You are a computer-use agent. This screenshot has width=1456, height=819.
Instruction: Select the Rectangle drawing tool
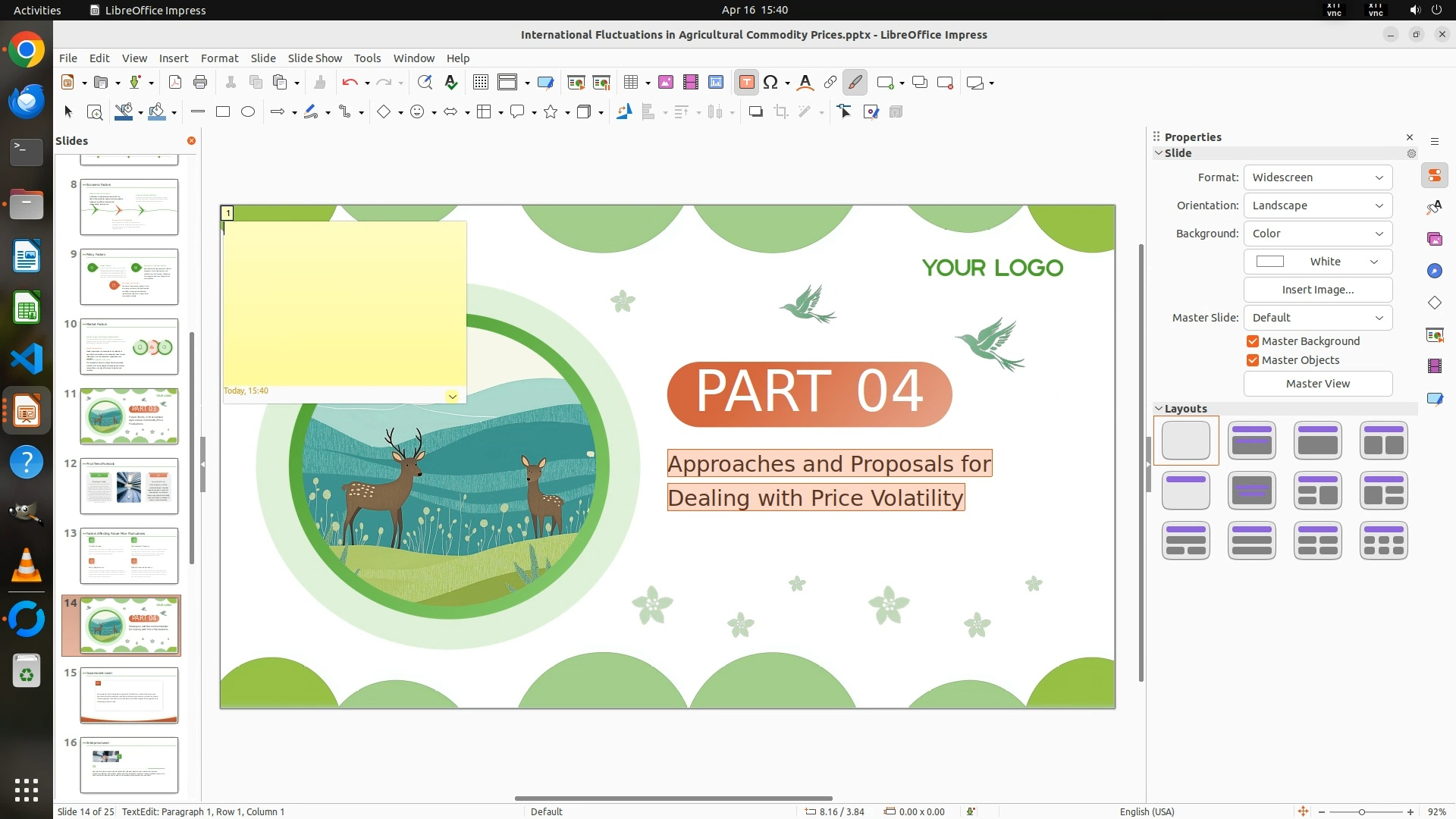pyautogui.click(x=223, y=112)
